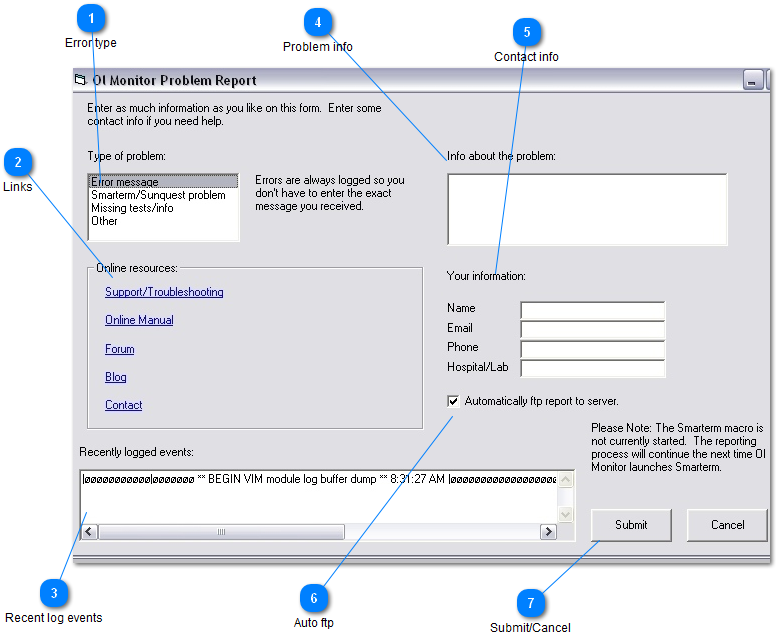This screenshot has width=783, height=638.
Task: Submit the problem report
Action: (631, 525)
